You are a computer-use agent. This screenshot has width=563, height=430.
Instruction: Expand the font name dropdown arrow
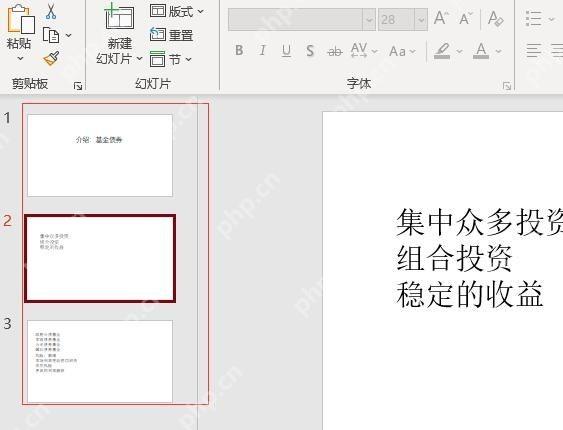coord(369,19)
